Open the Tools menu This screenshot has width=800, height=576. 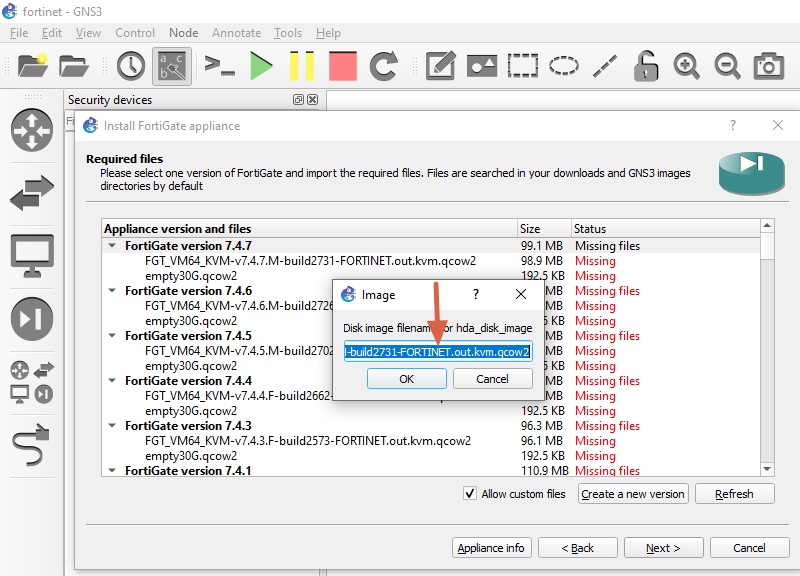click(288, 33)
